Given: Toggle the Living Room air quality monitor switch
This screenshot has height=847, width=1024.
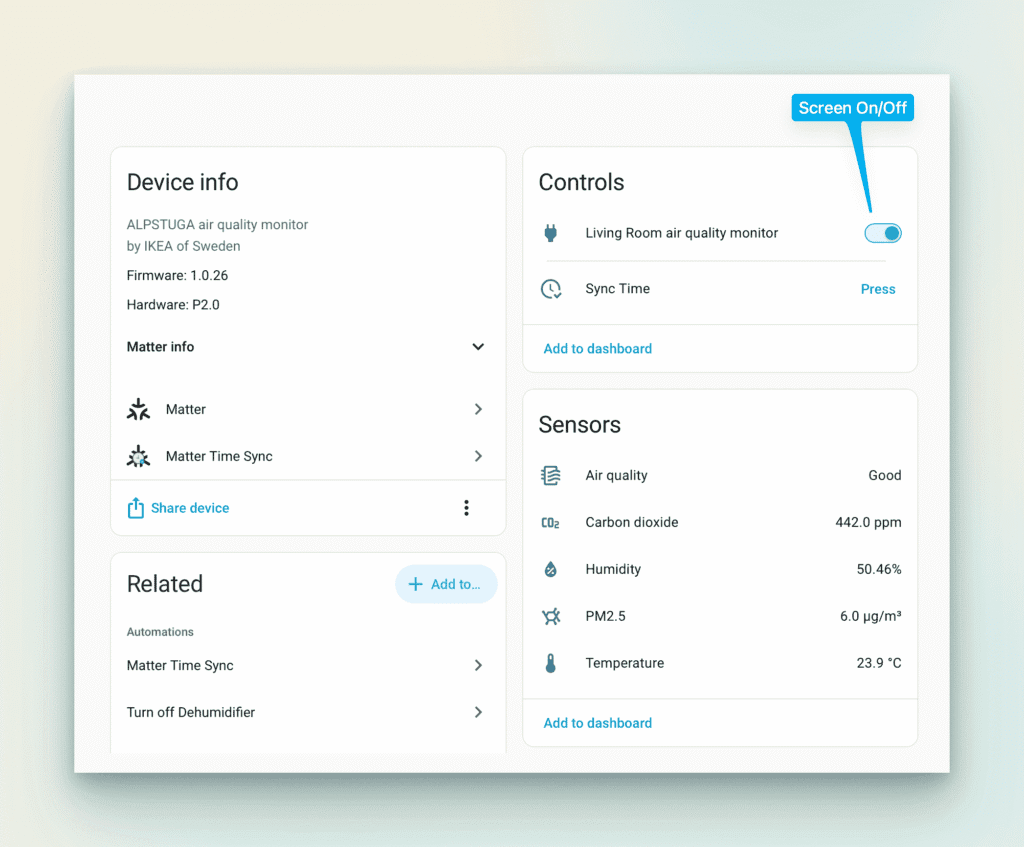Looking at the screenshot, I should 883,233.
